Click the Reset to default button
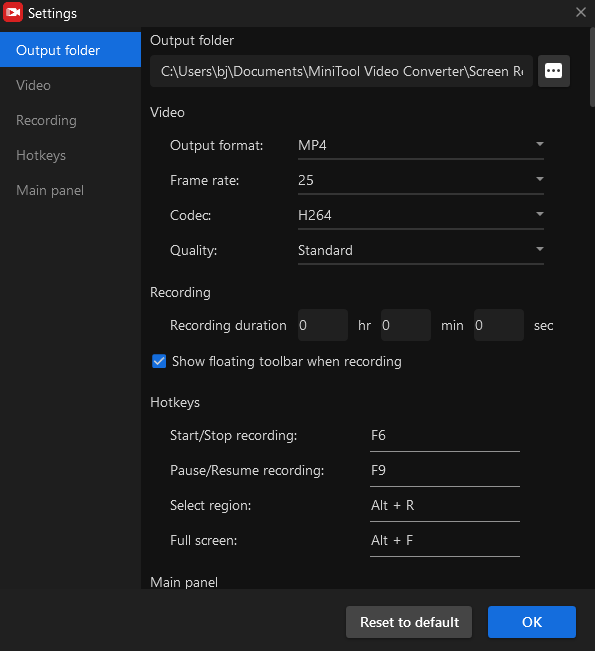Image resolution: width=595 pixels, height=651 pixels. [x=409, y=622]
